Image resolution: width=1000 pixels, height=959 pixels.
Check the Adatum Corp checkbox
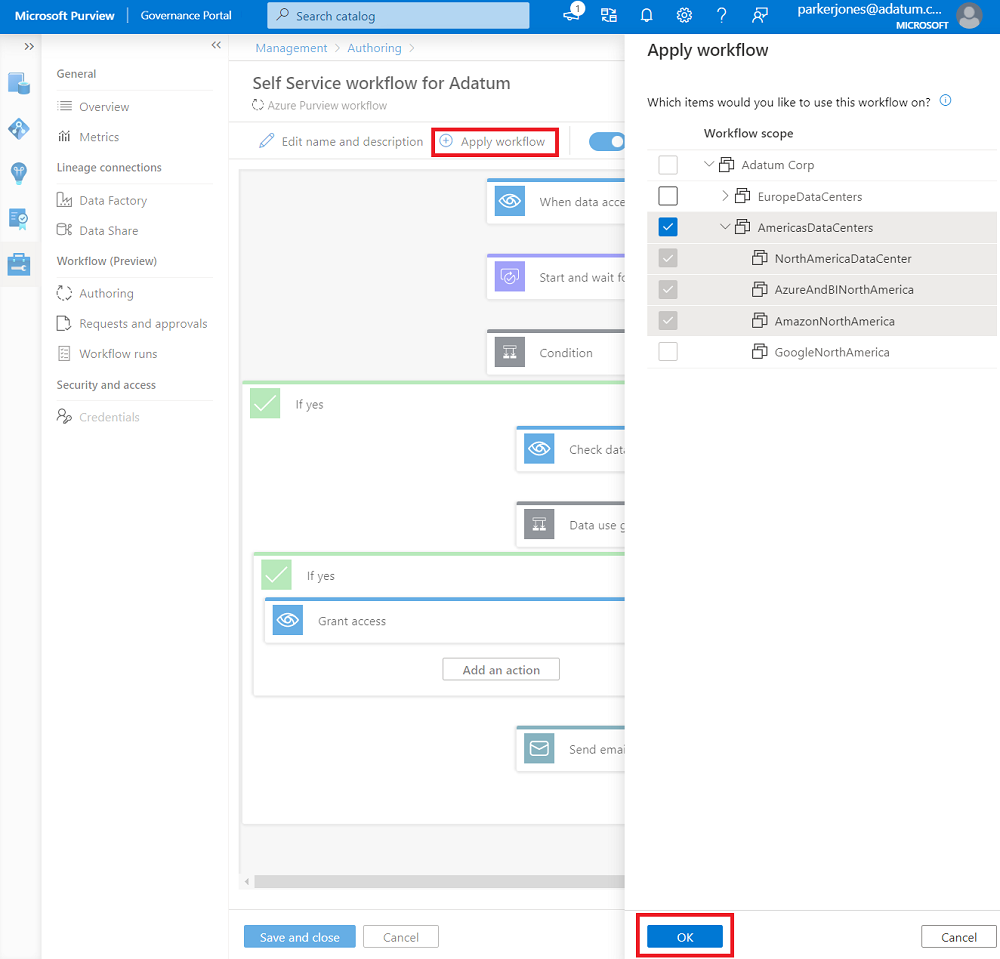(x=668, y=164)
